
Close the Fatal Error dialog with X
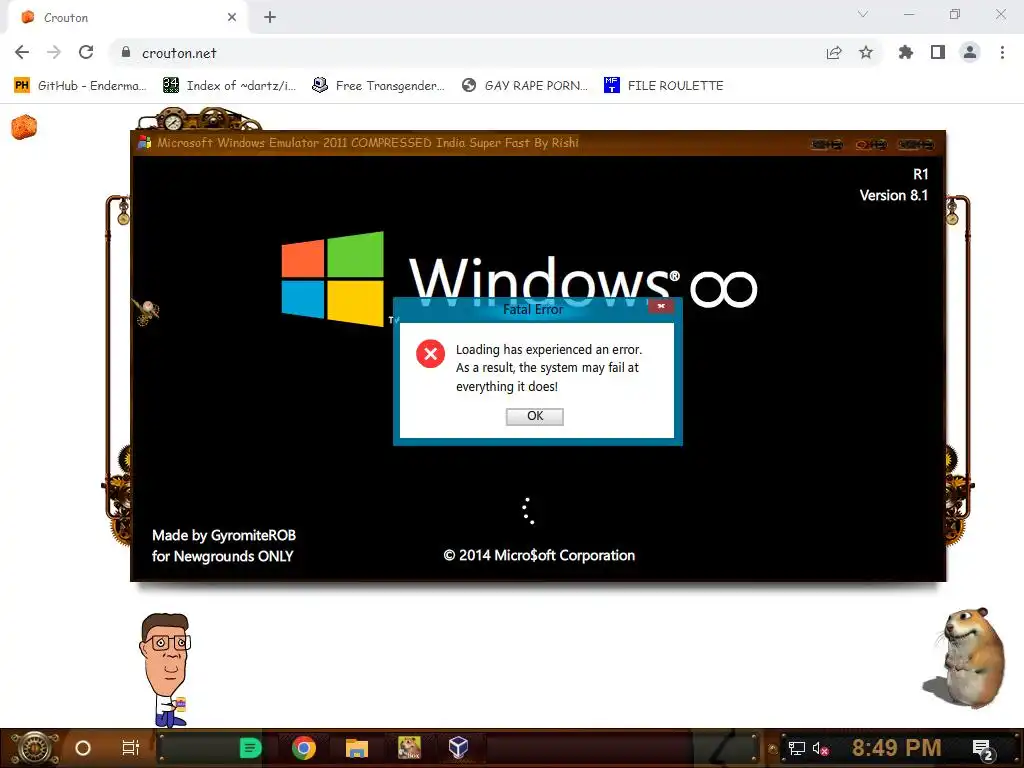pyautogui.click(x=661, y=306)
